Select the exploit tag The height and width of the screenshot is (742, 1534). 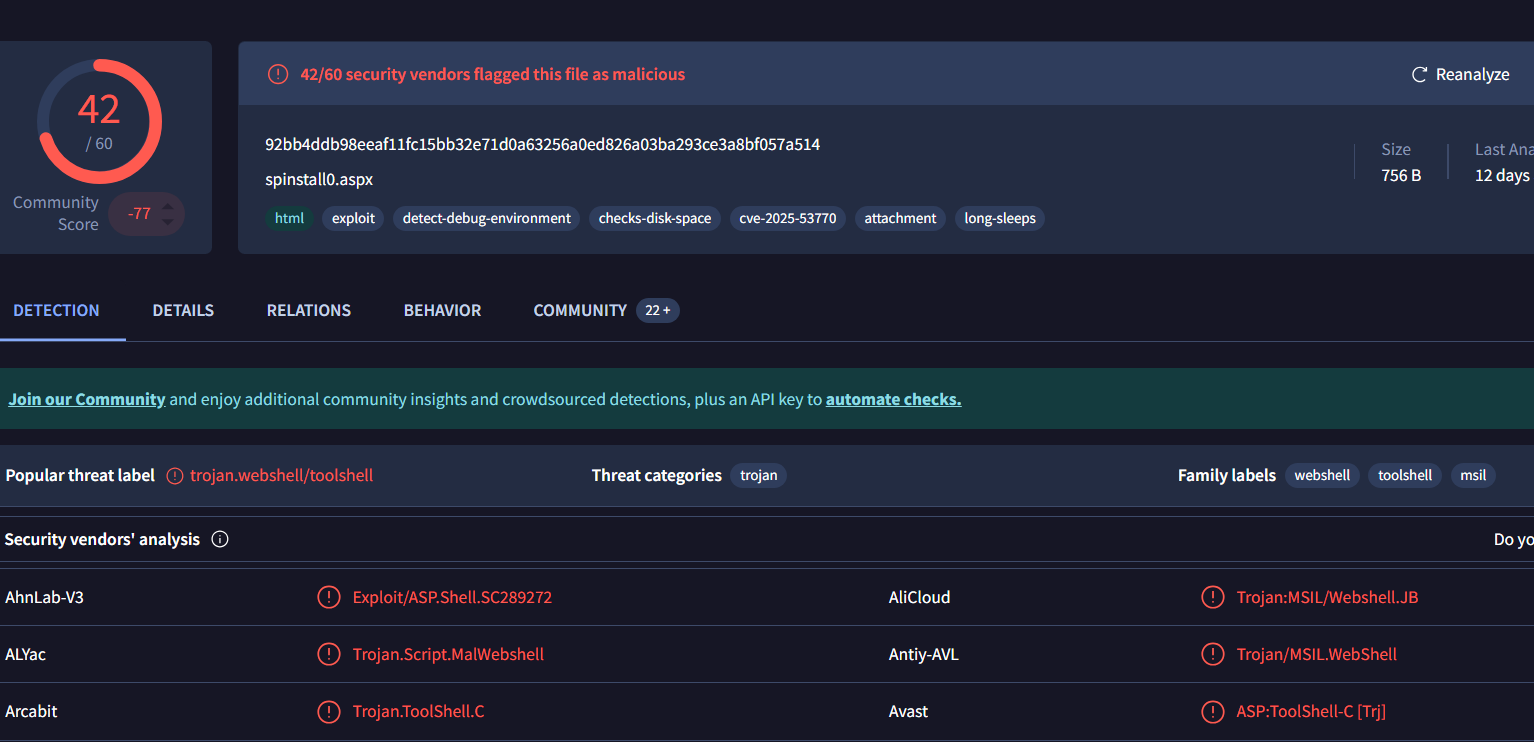coord(353,218)
